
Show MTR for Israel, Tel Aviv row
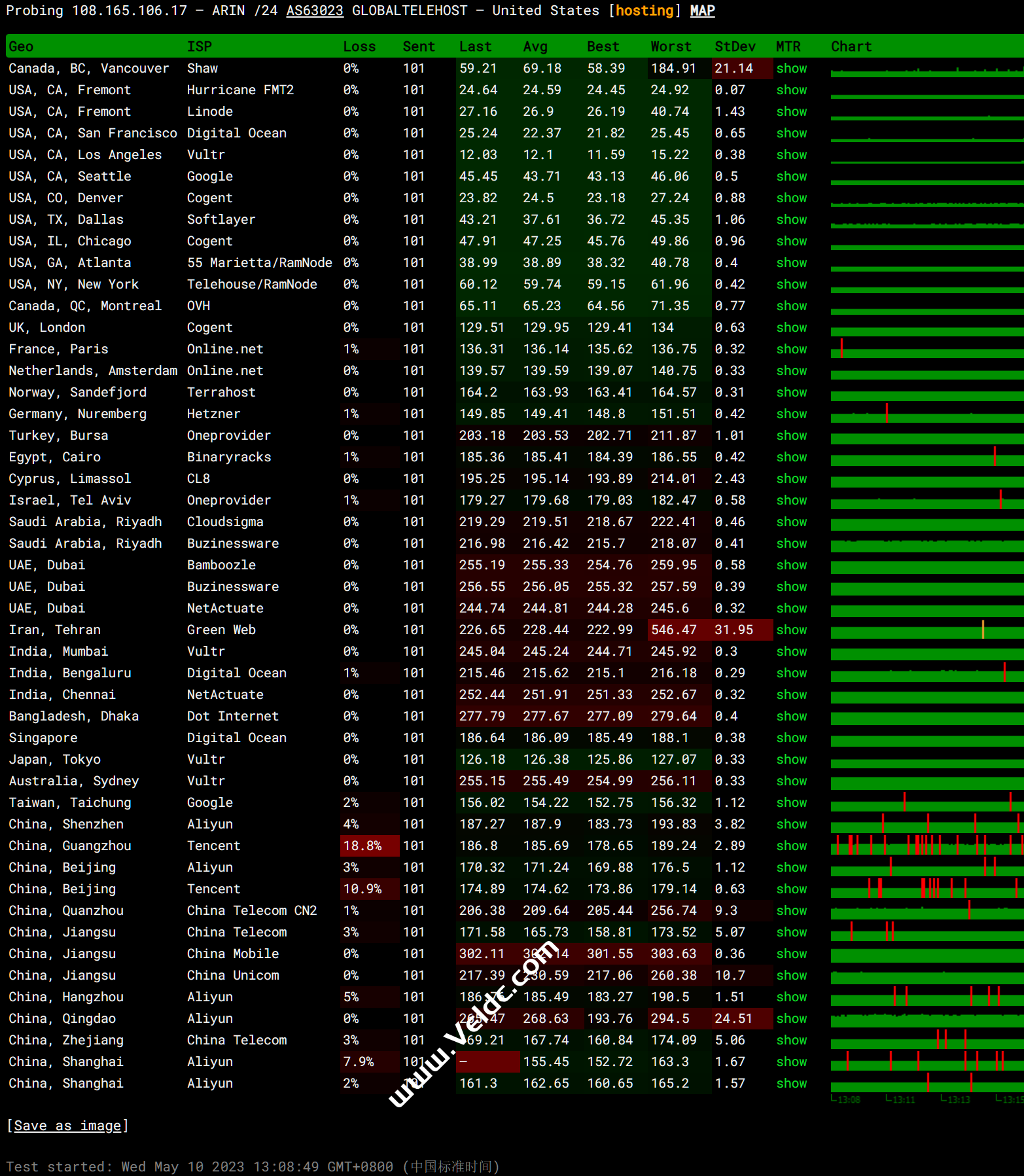(x=791, y=500)
